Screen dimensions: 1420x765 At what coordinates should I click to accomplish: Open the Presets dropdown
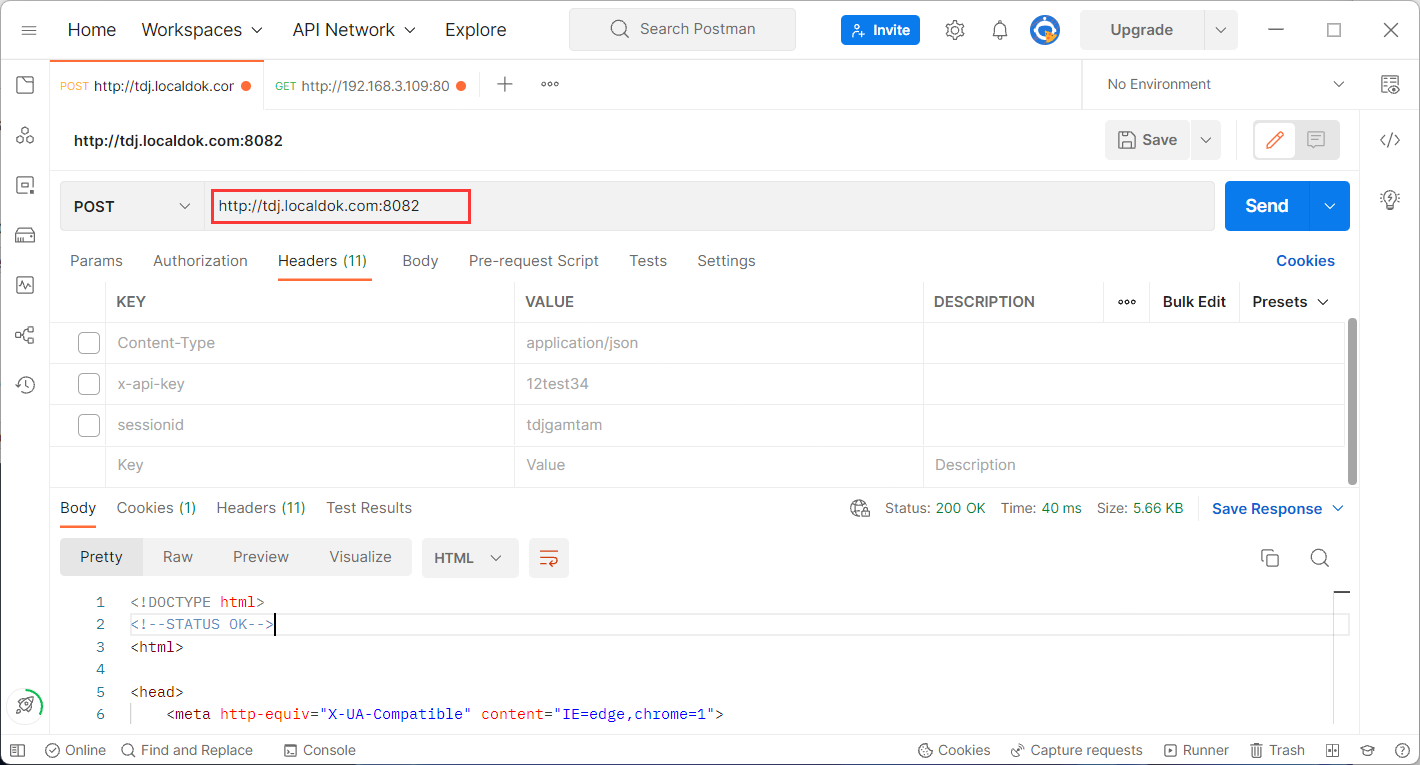coord(1291,302)
